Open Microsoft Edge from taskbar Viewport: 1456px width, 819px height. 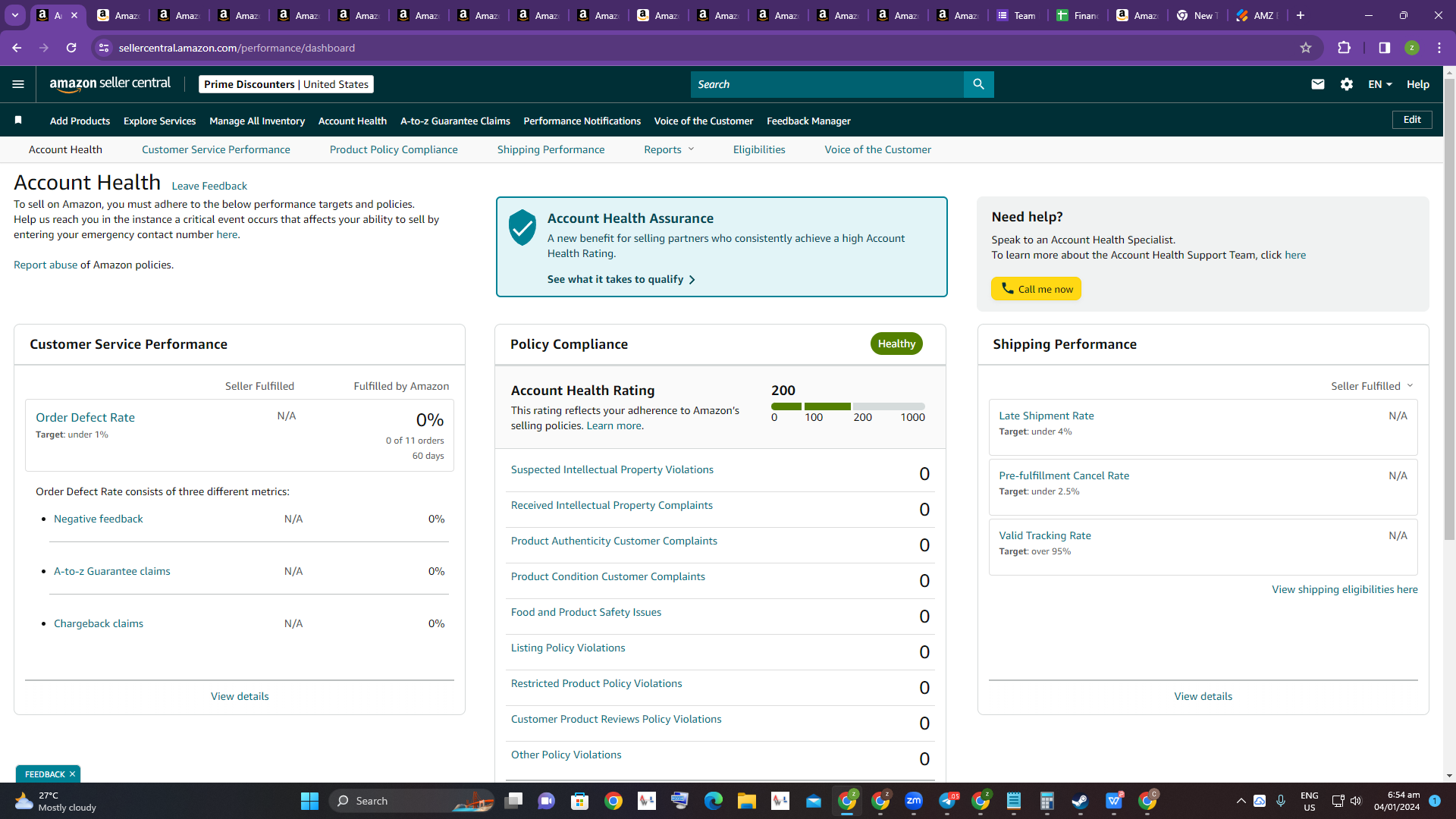click(714, 801)
